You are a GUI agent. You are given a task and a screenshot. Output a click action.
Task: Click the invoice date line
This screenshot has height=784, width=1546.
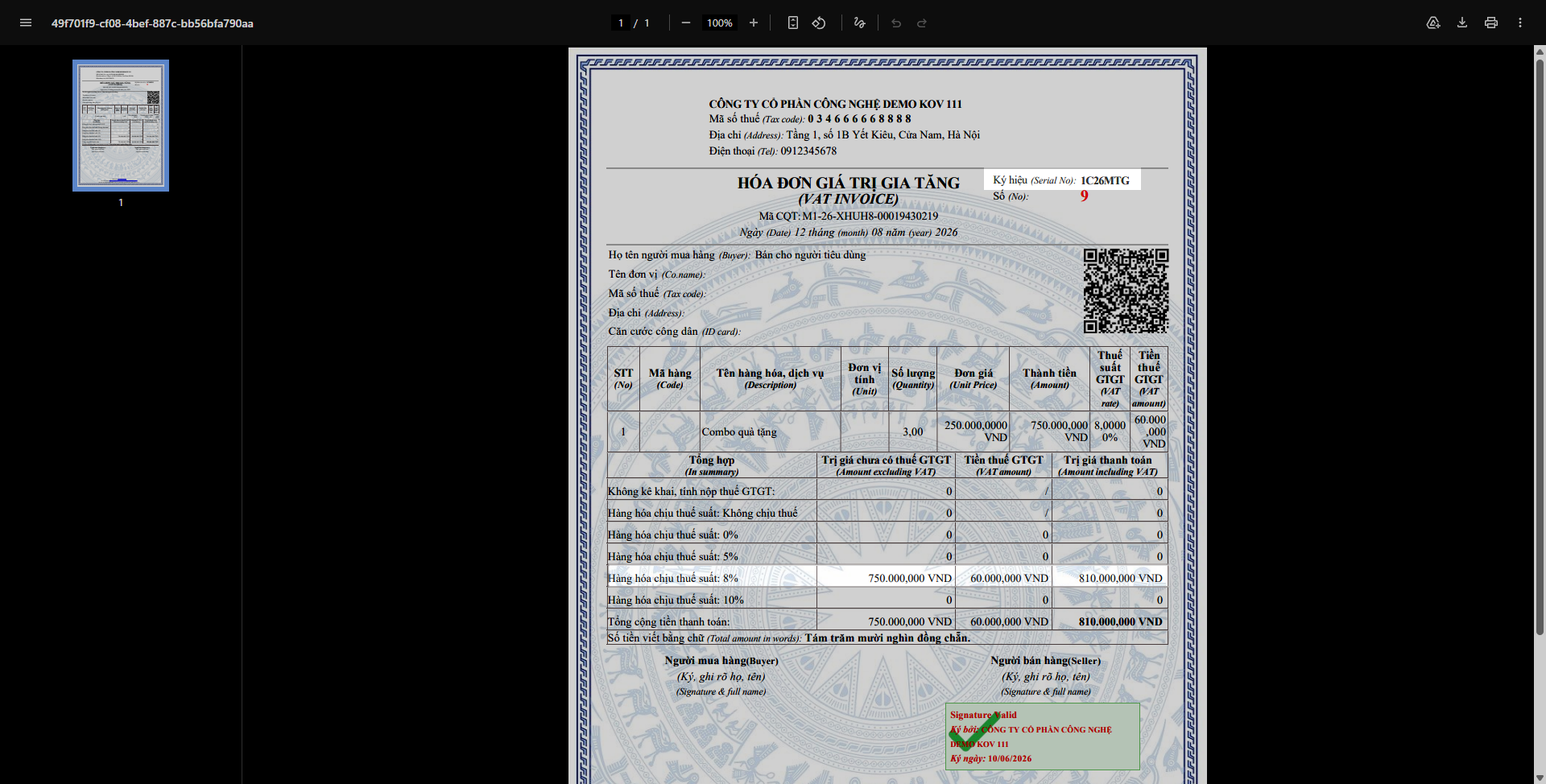pyautogui.click(x=849, y=232)
